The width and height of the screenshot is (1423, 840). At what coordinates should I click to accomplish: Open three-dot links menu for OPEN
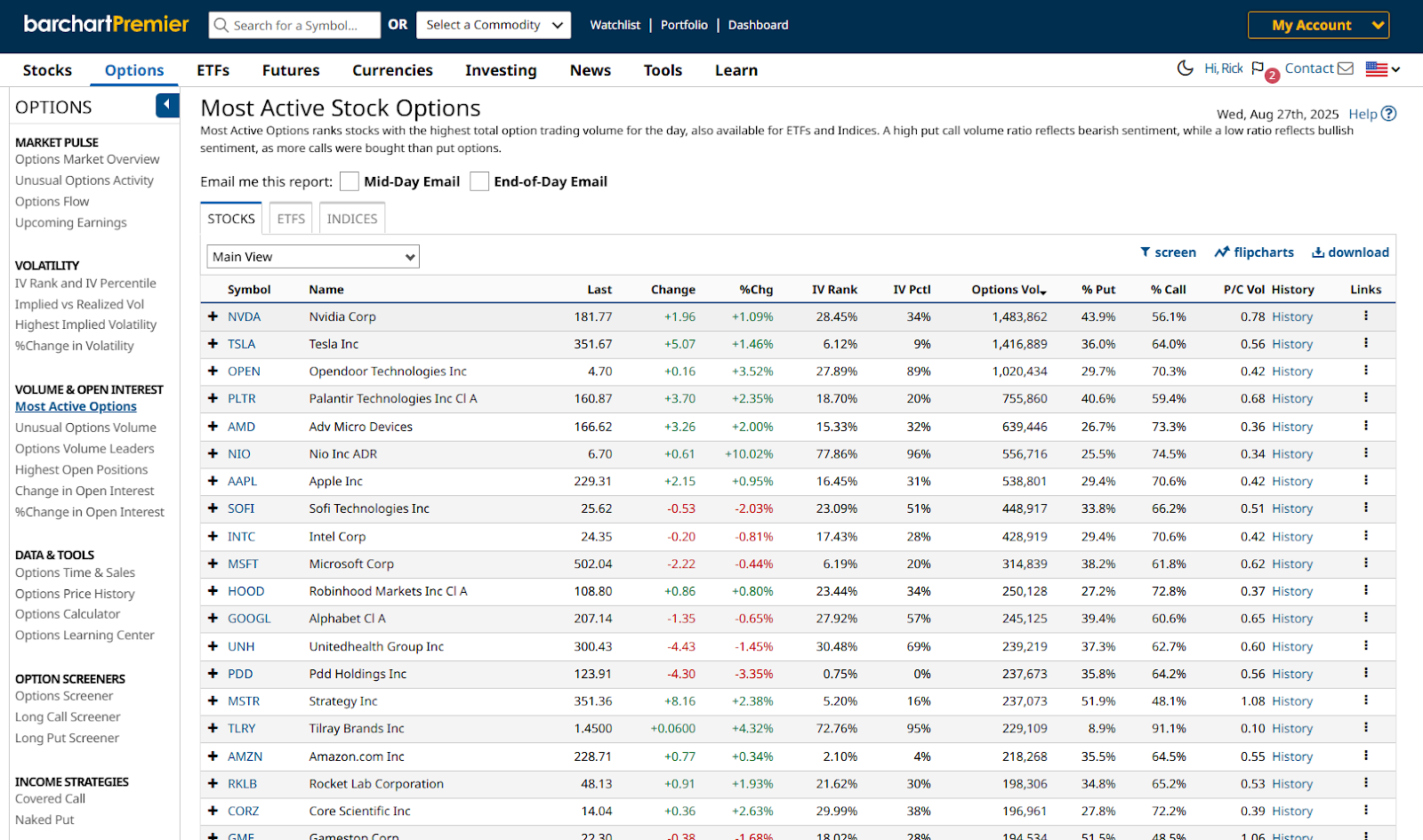click(1366, 371)
